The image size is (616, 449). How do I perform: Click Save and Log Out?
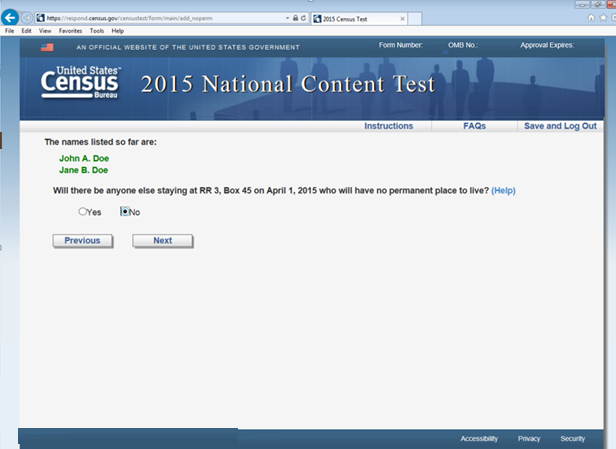[560, 126]
